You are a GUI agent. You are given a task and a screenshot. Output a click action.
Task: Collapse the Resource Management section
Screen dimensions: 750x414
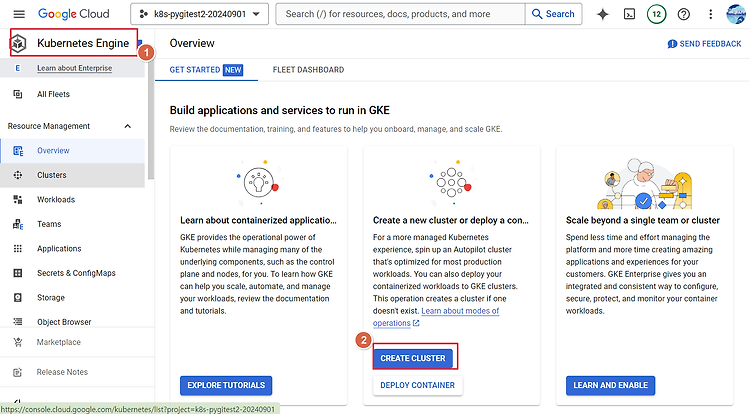tap(127, 126)
